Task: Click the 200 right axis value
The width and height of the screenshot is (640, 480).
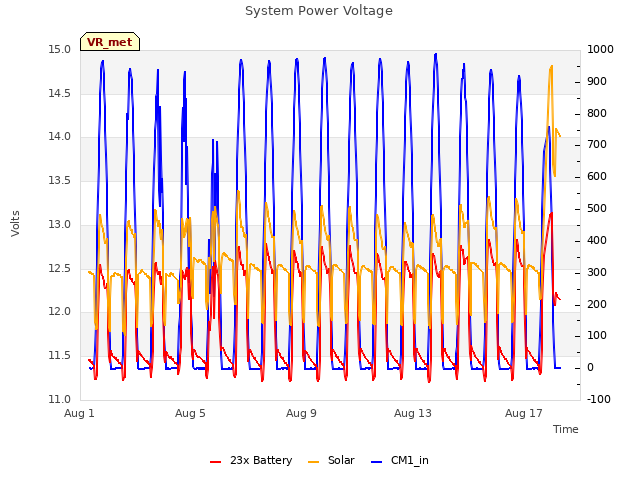Action: pyautogui.click(x=597, y=304)
